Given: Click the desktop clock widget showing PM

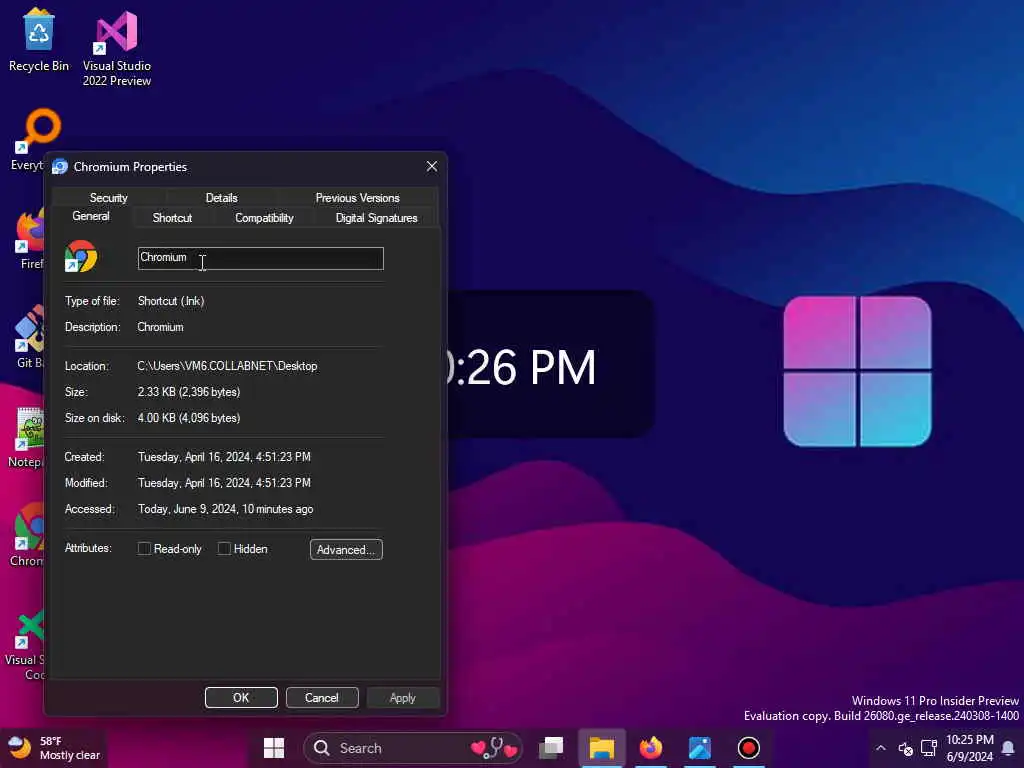Looking at the screenshot, I should (550, 364).
